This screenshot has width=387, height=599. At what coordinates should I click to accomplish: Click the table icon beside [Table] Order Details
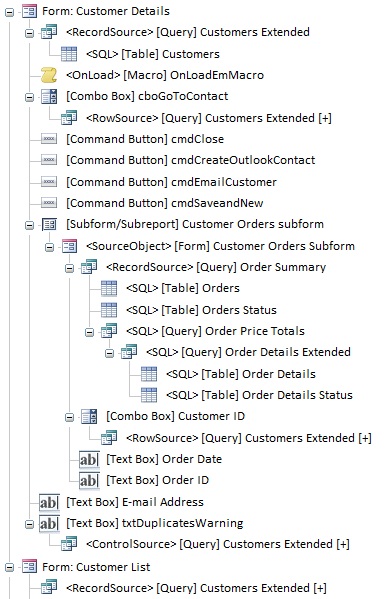click(149, 374)
